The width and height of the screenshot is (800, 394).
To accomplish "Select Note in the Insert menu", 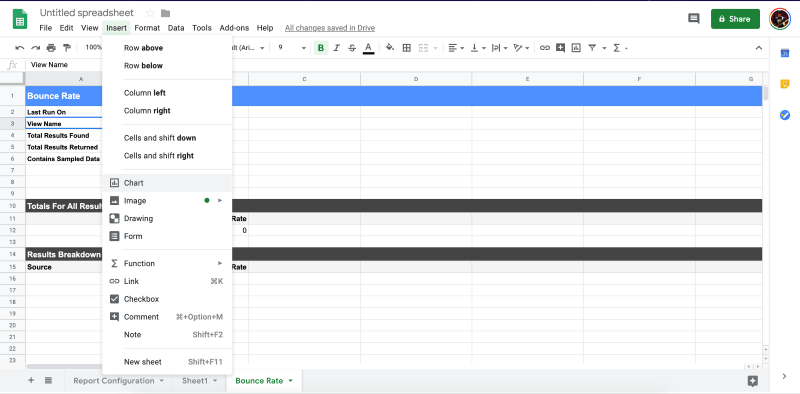I will [x=167, y=335].
